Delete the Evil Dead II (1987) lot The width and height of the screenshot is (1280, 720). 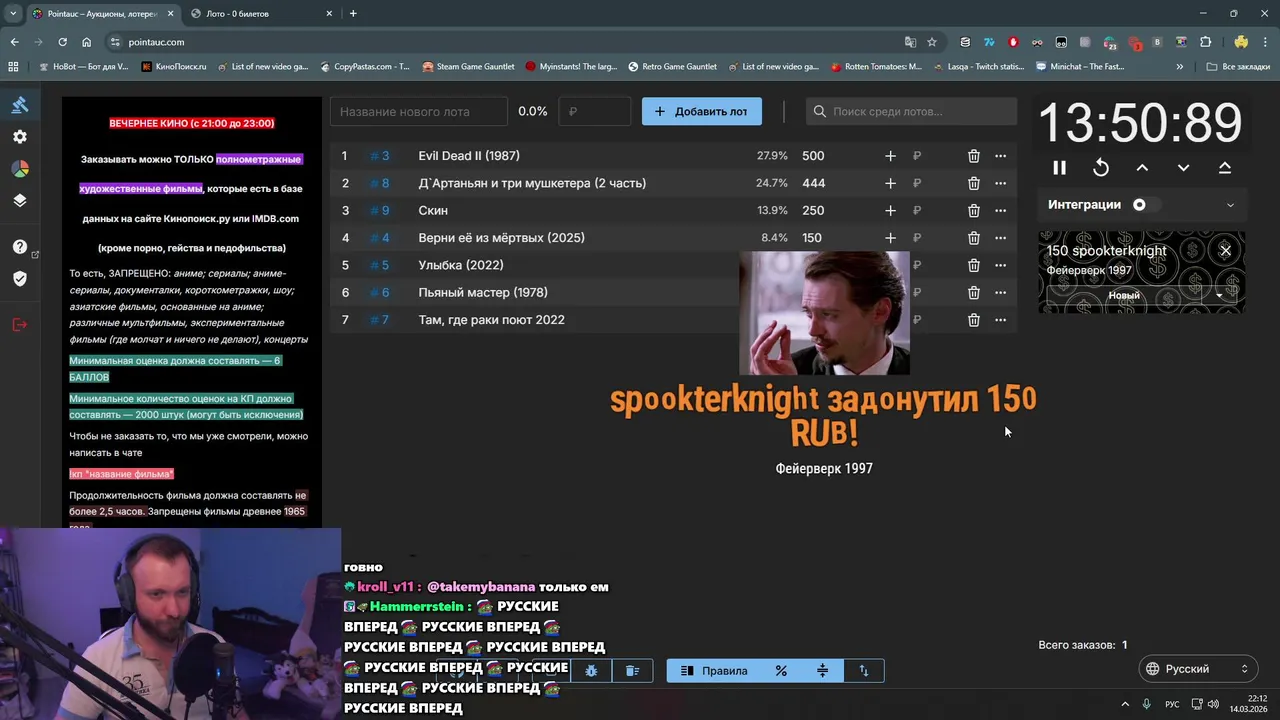pyautogui.click(x=973, y=156)
